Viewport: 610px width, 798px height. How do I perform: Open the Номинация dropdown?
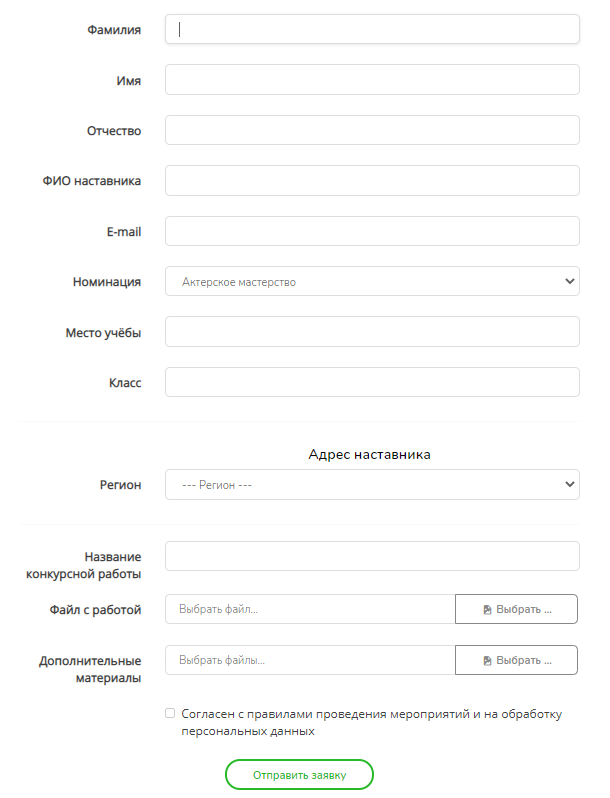372,281
